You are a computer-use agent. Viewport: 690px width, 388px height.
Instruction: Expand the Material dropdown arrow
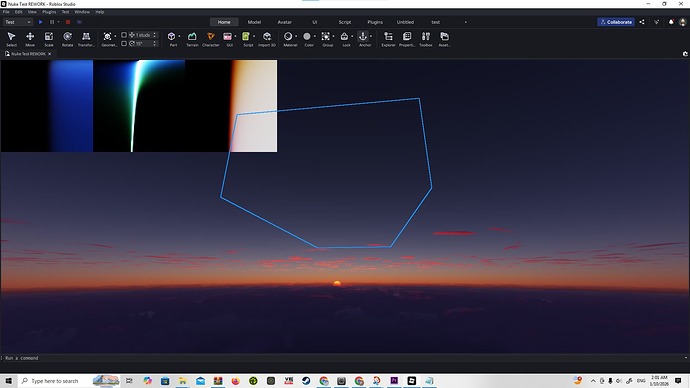[296, 36]
